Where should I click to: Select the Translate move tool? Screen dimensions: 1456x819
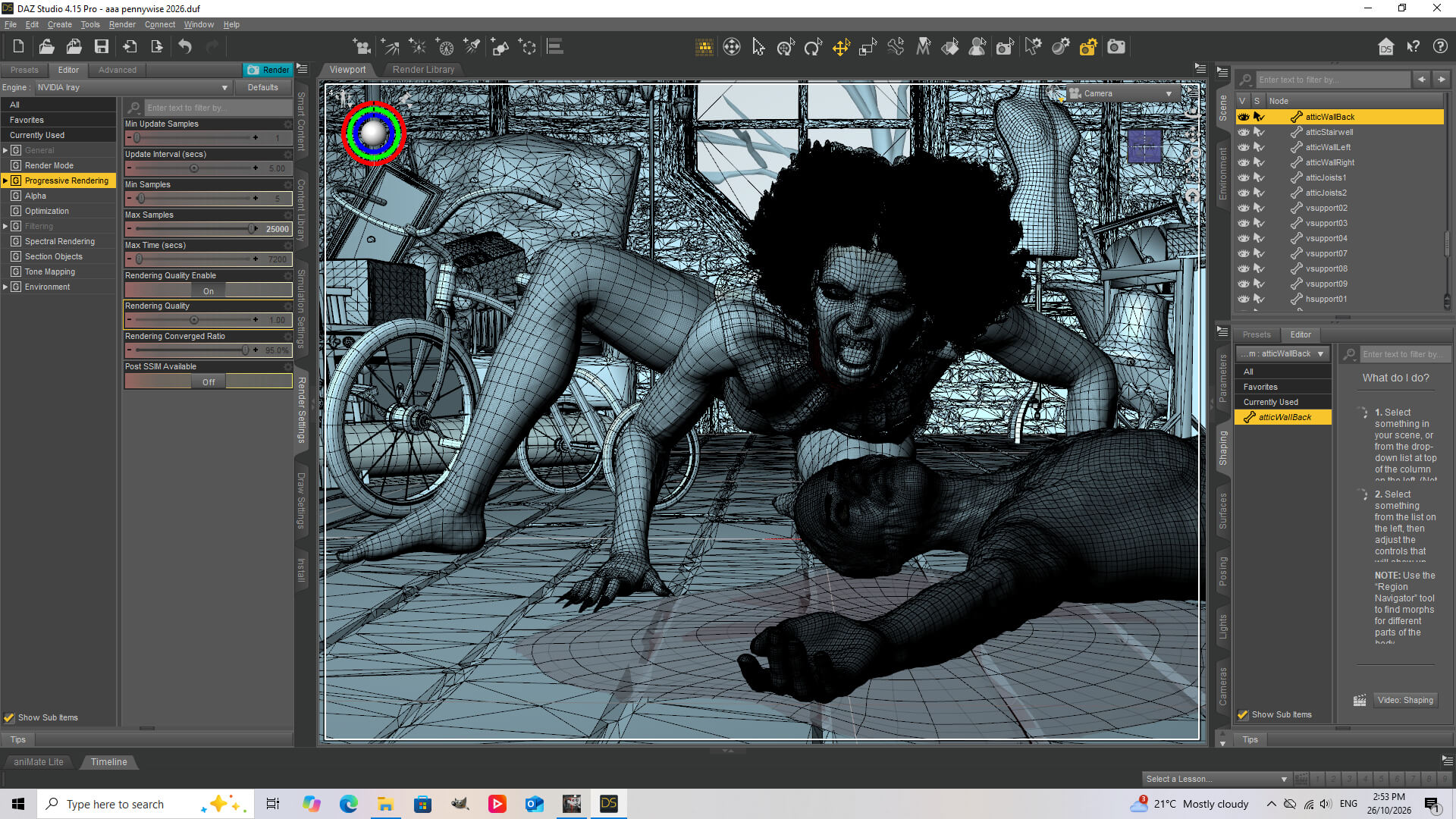[x=841, y=47]
